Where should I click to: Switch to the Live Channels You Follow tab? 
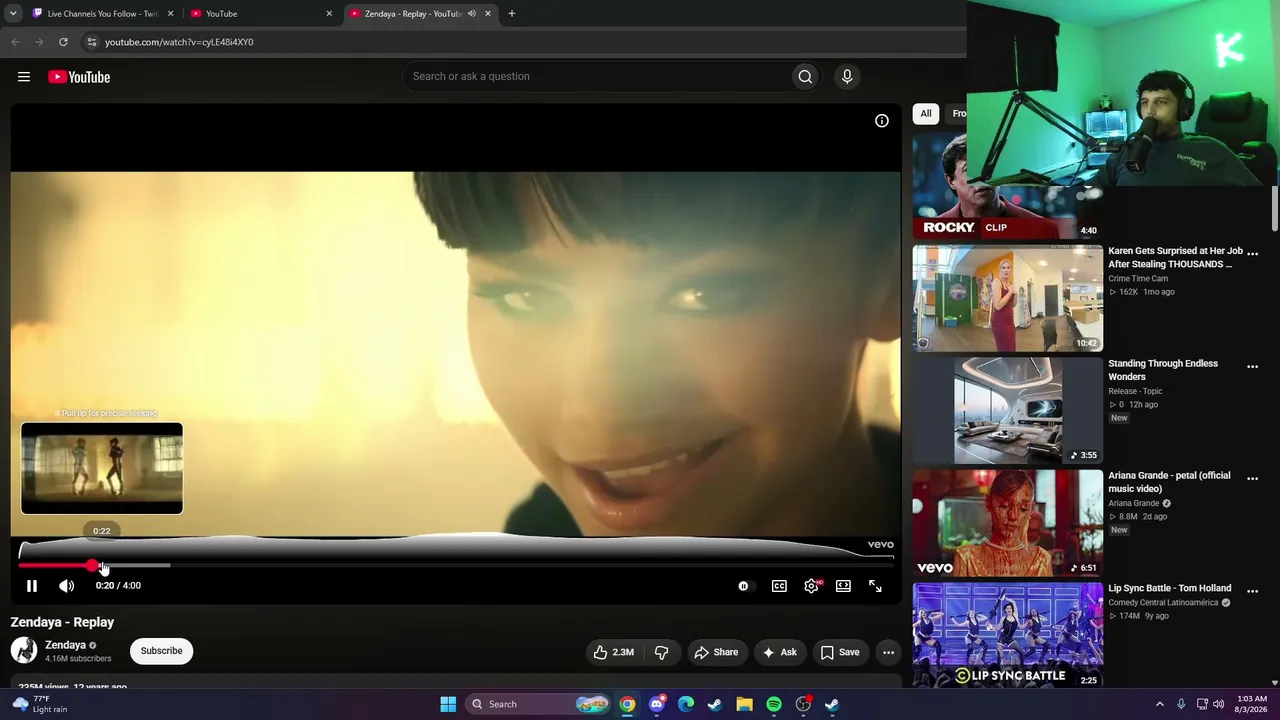pos(101,14)
